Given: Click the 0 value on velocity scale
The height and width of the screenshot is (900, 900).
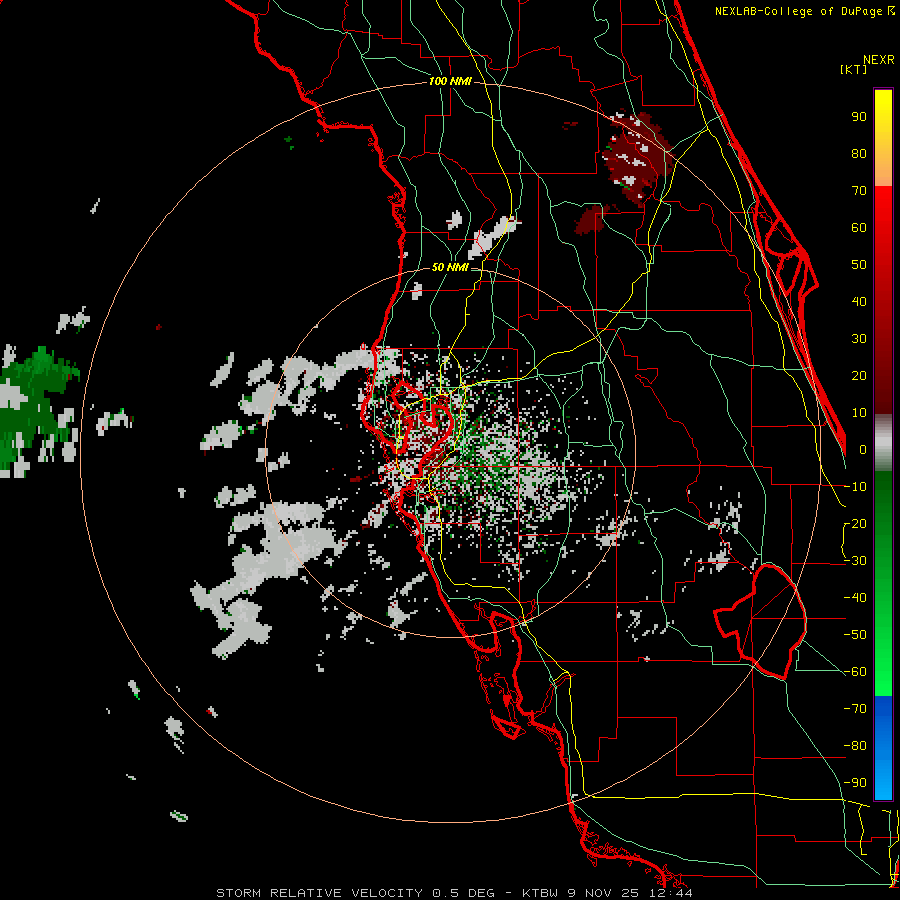Looking at the screenshot, I should pyautogui.click(x=863, y=450).
